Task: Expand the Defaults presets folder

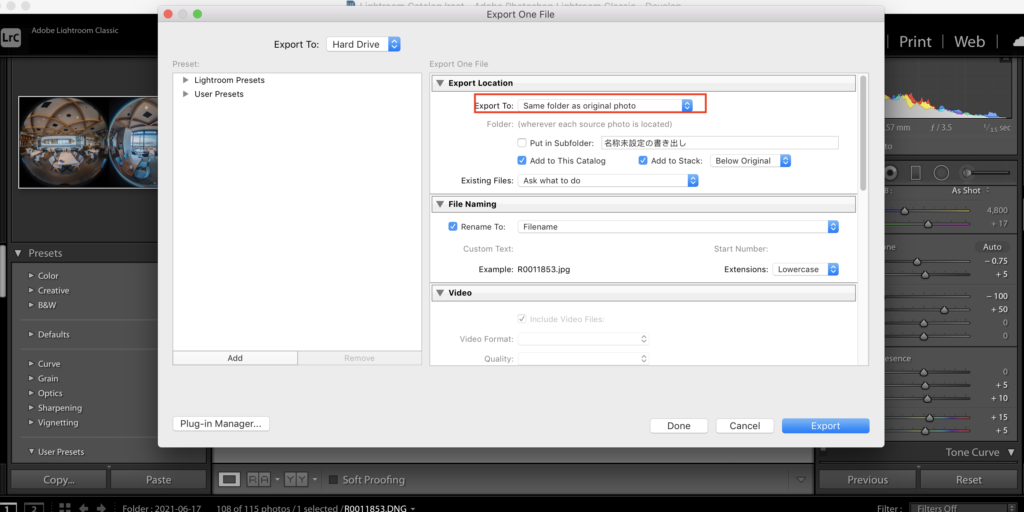Action: click(x=31, y=334)
